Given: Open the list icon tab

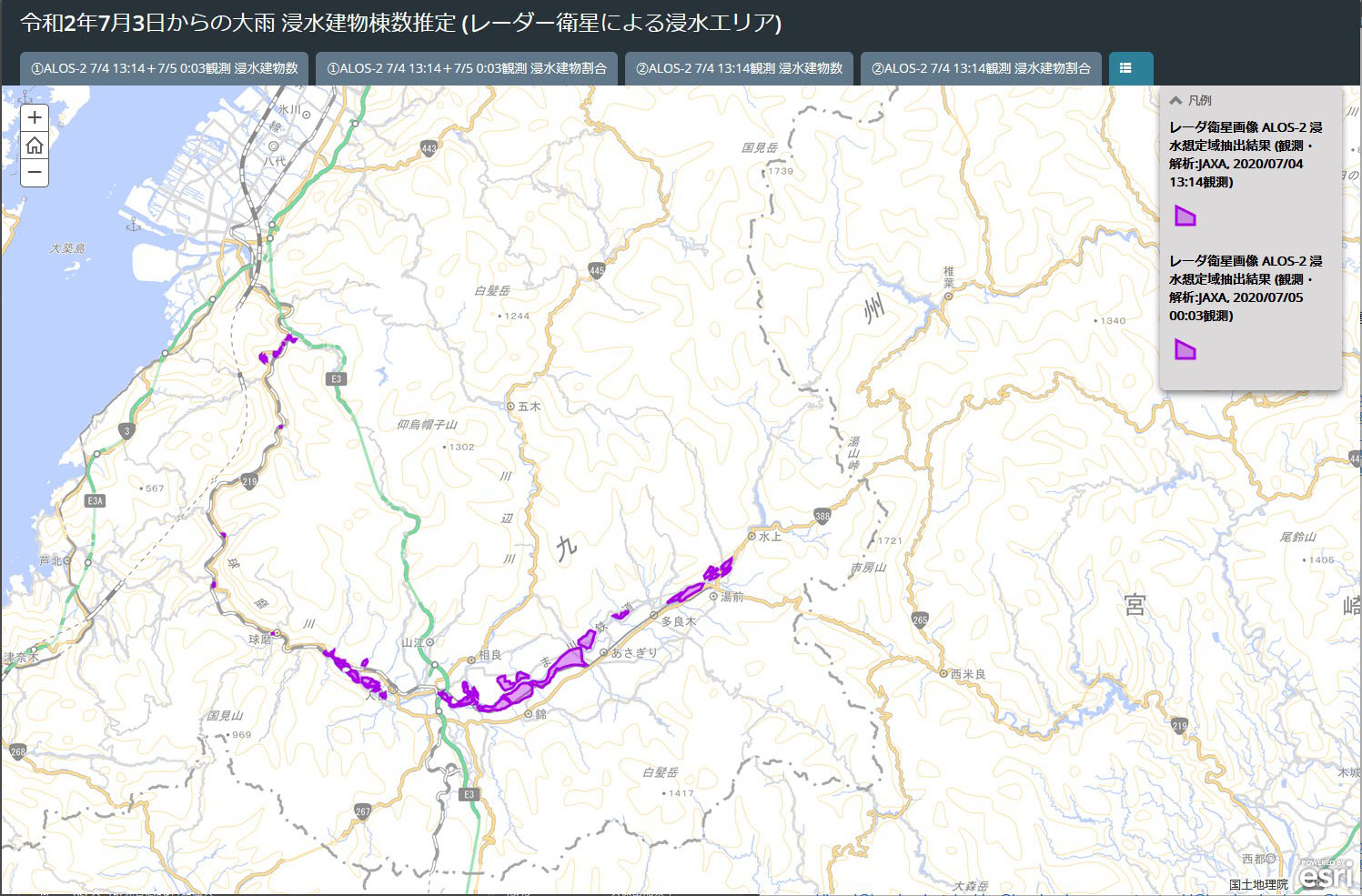Looking at the screenshot, I should (x=1125, y=68).
